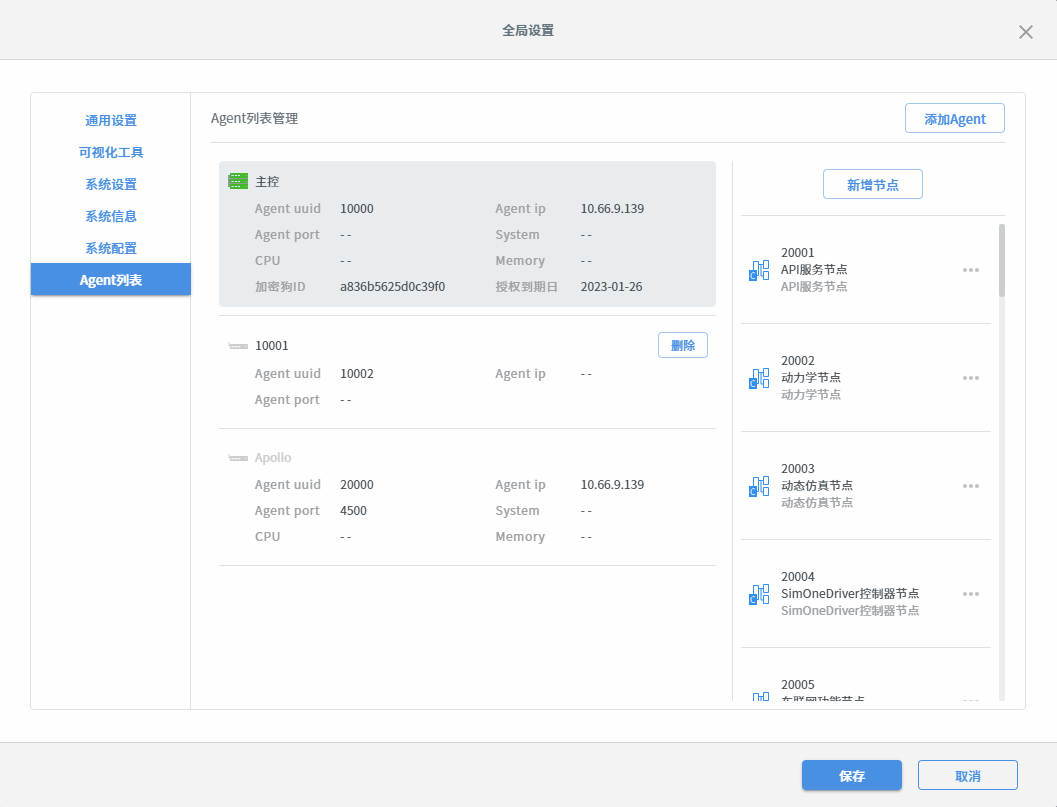The image size is (1057, 807).
Task: Click the 20001 API服务节点 node icon
Action: (x=759, y=270)
